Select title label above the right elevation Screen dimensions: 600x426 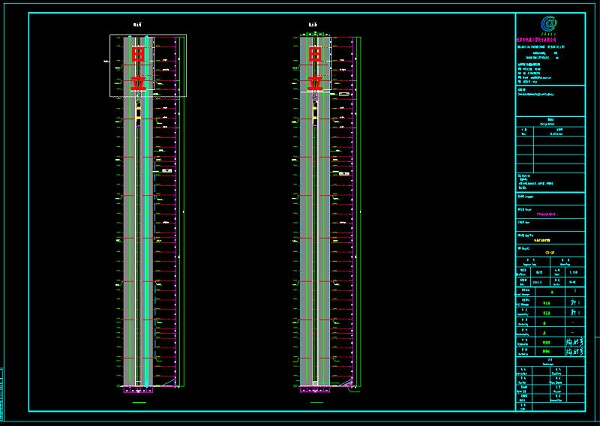pos(313,25)
